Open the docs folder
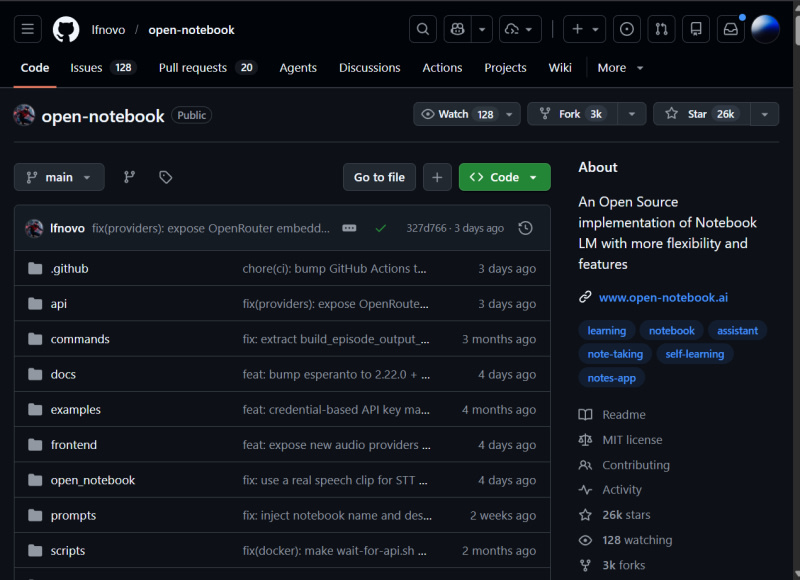 [63, 374]
